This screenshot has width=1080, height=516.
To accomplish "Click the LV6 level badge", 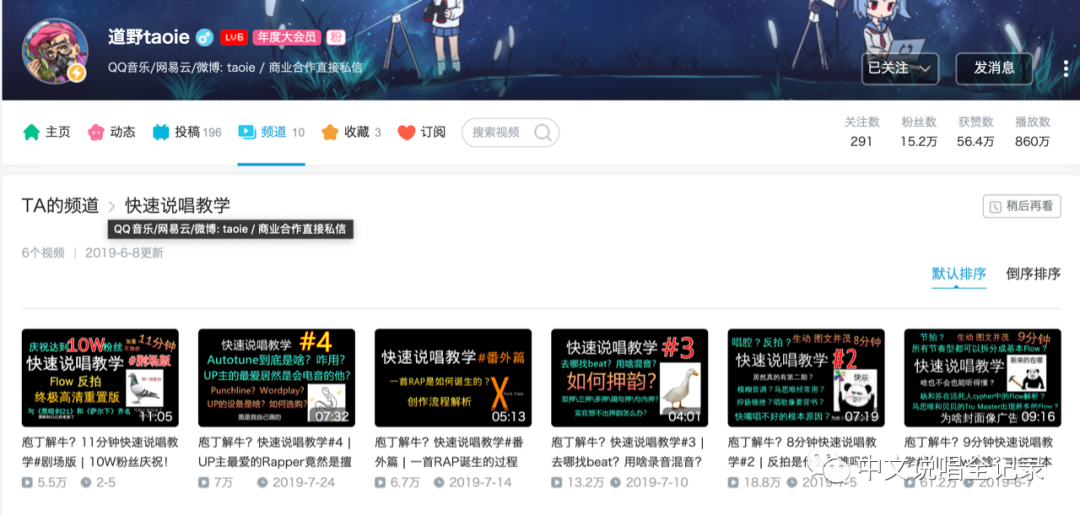I will point(233,37).
